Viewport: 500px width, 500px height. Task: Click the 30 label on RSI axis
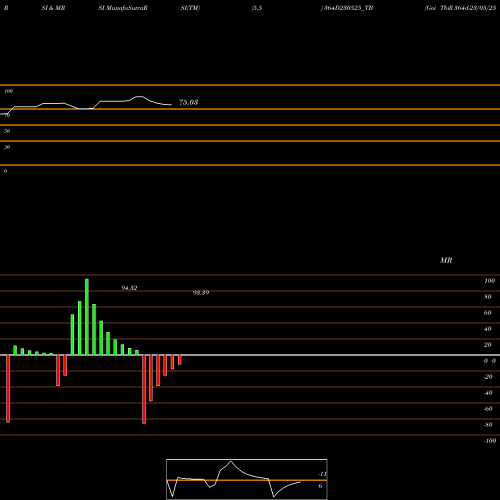pos(7,147)
